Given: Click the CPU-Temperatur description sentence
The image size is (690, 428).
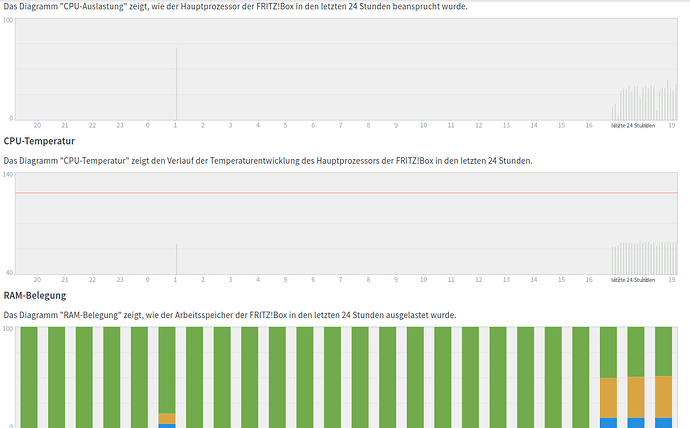Looking at the screenshot, I should pyautogui.click(x=268, y=161).
